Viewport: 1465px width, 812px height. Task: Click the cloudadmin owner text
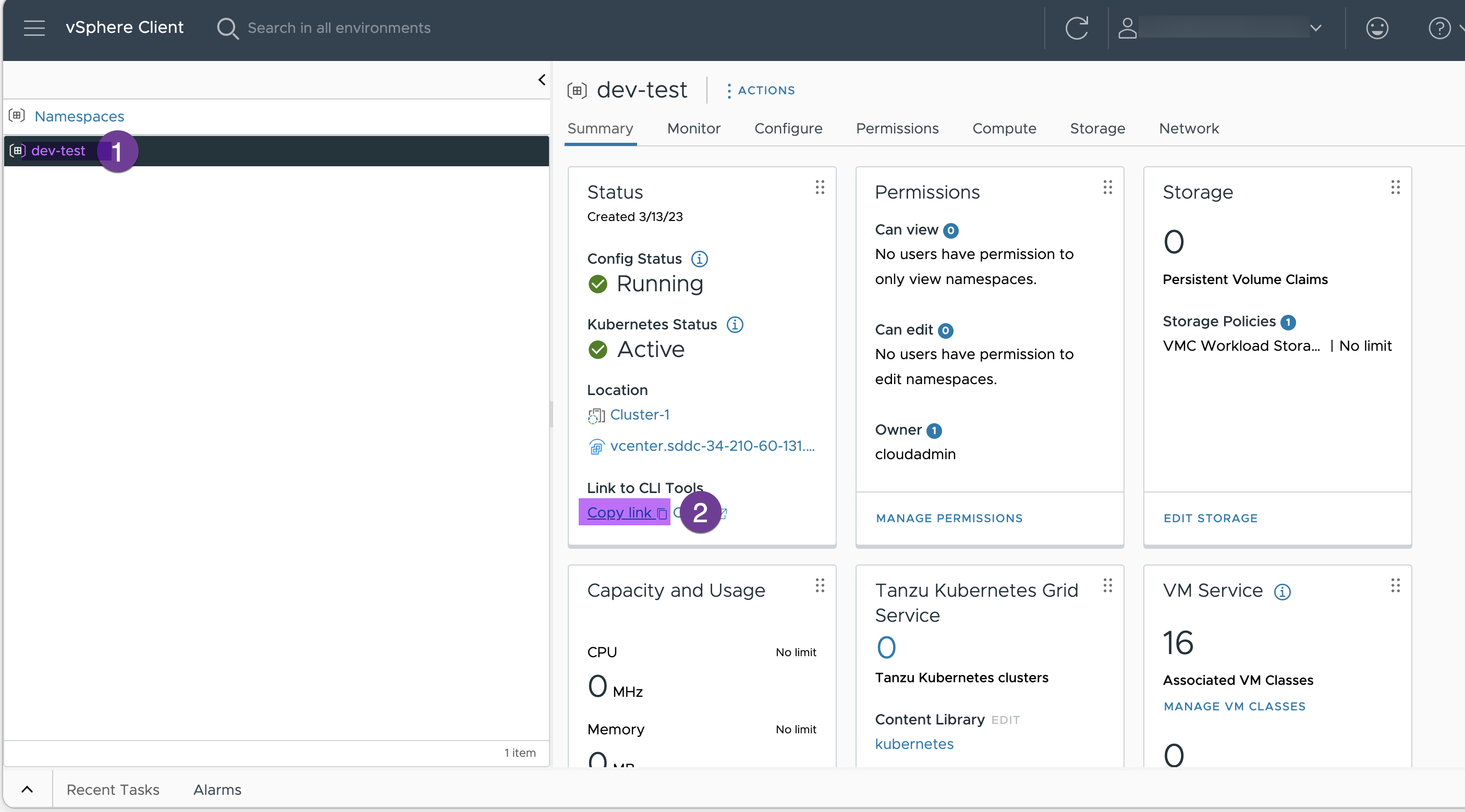pos(915,454)
